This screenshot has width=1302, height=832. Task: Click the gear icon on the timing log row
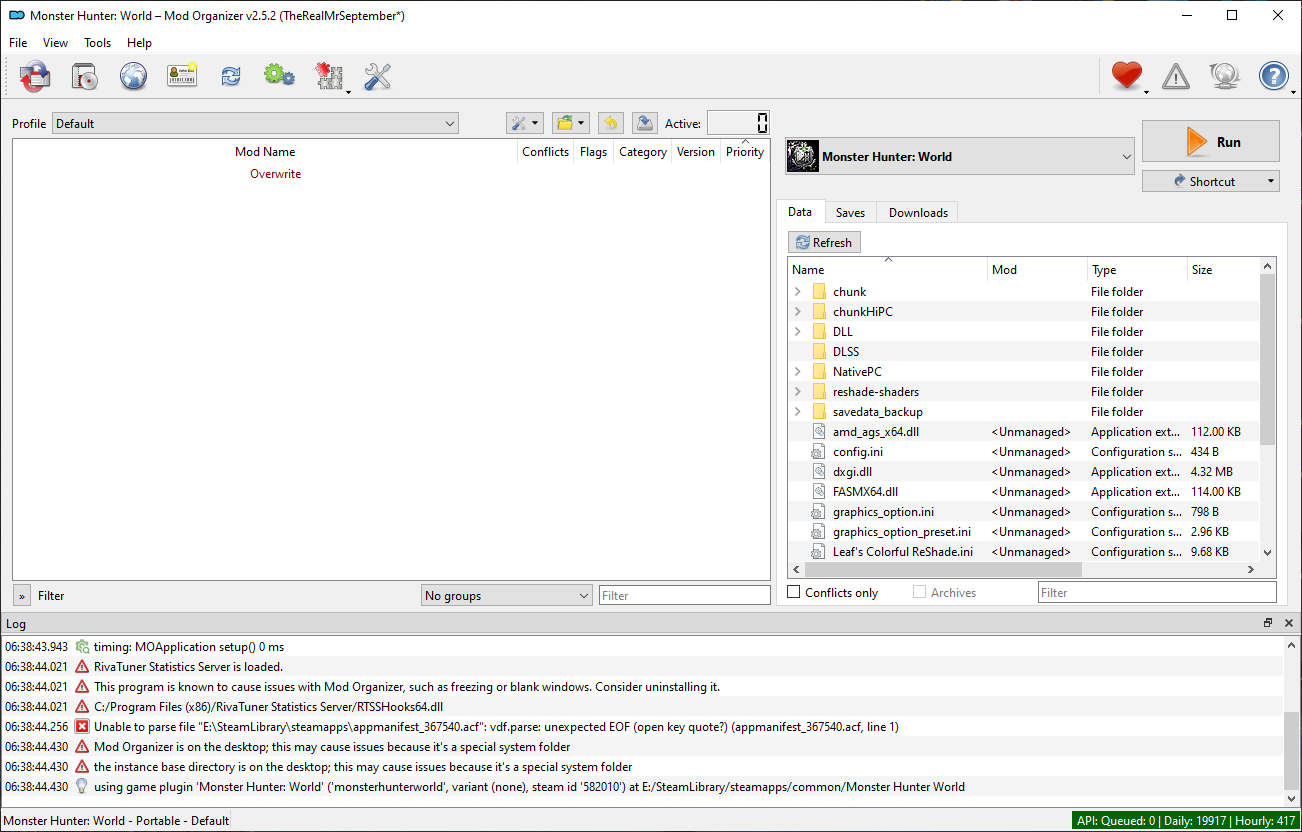click(82, 647)
